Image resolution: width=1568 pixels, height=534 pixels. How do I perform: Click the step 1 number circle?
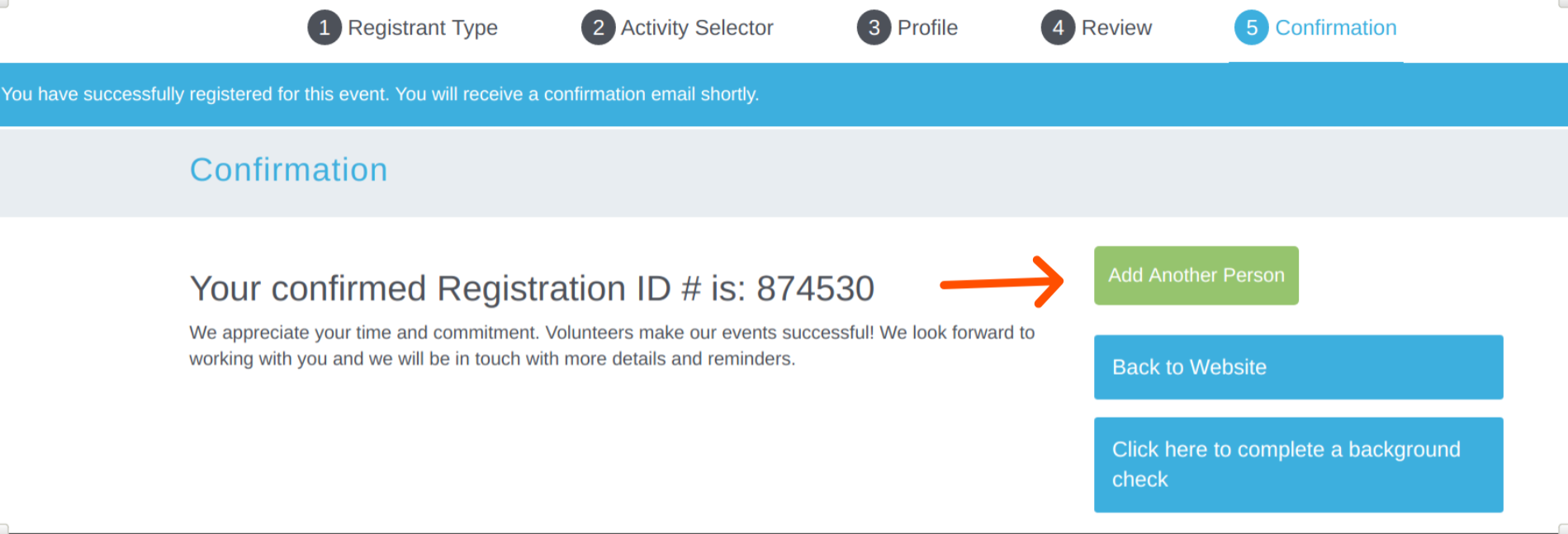point(324,28)
